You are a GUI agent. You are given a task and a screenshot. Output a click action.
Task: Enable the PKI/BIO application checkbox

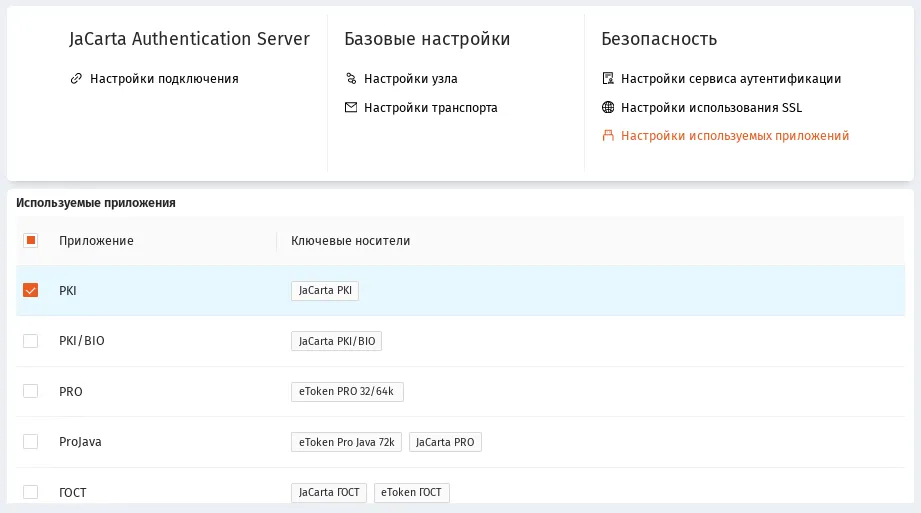pos(31,341)
